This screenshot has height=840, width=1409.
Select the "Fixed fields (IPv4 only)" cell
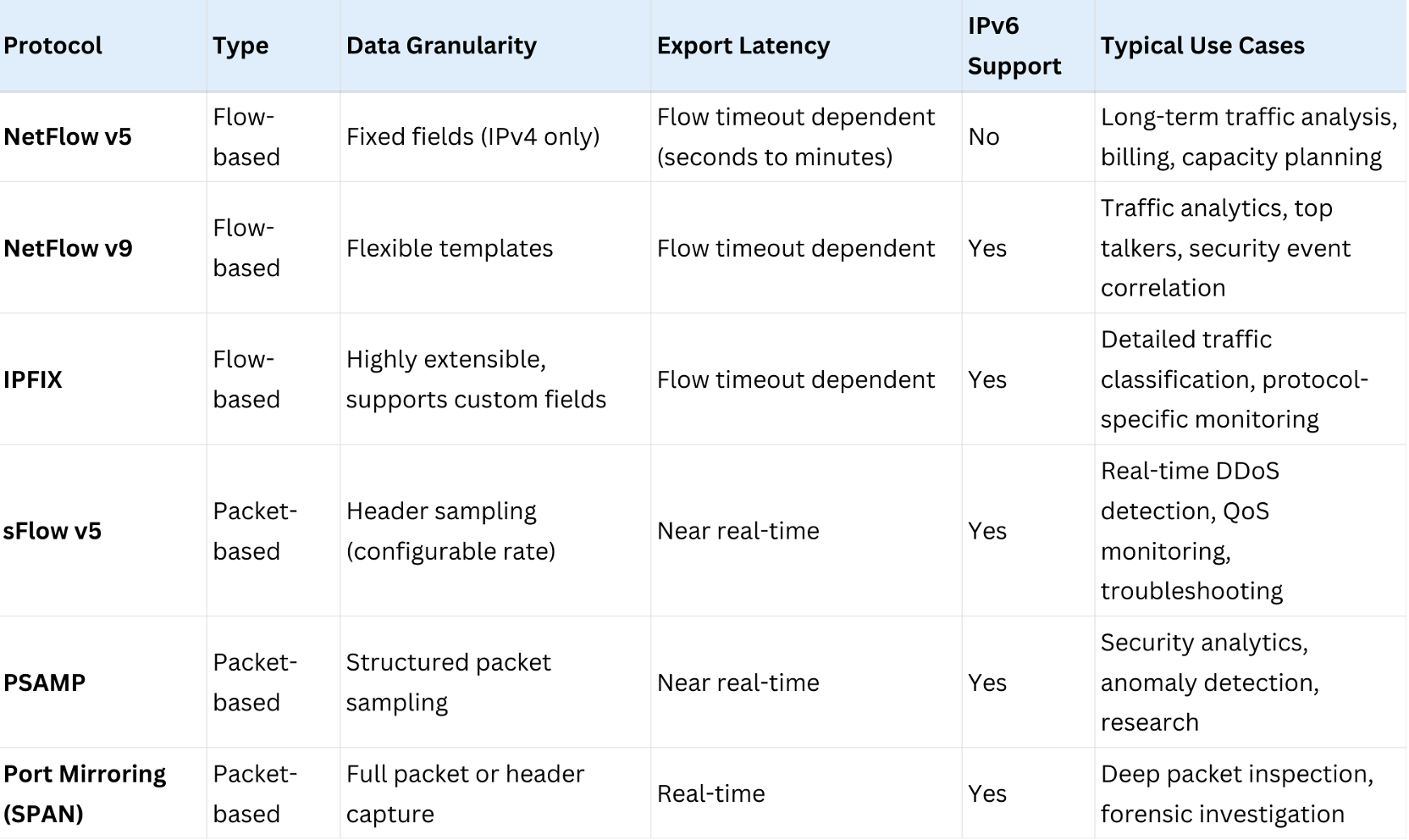(472, 137)
